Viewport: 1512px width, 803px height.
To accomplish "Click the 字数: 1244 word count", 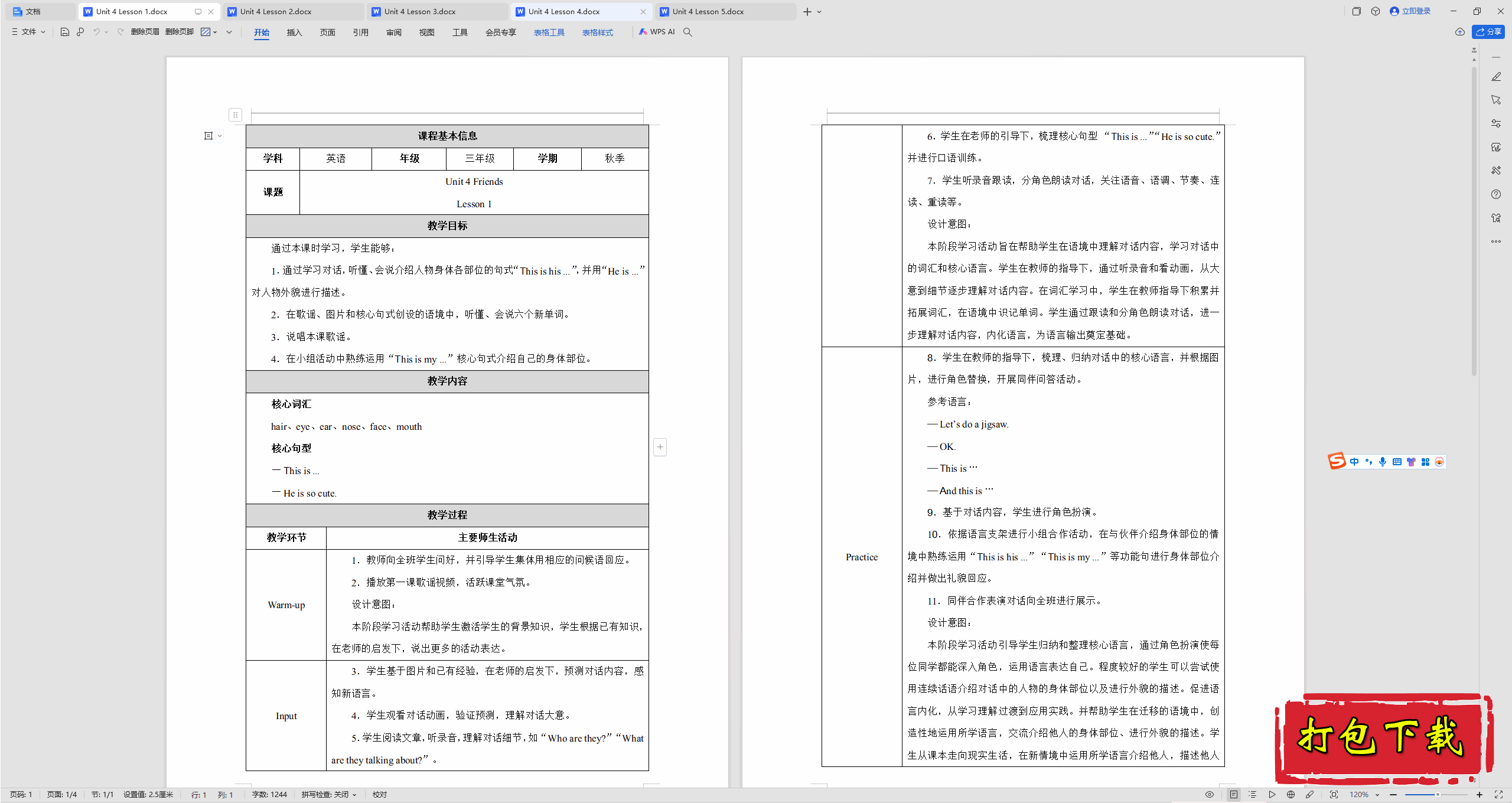I will pyautogui.click(x=269, y=795).
